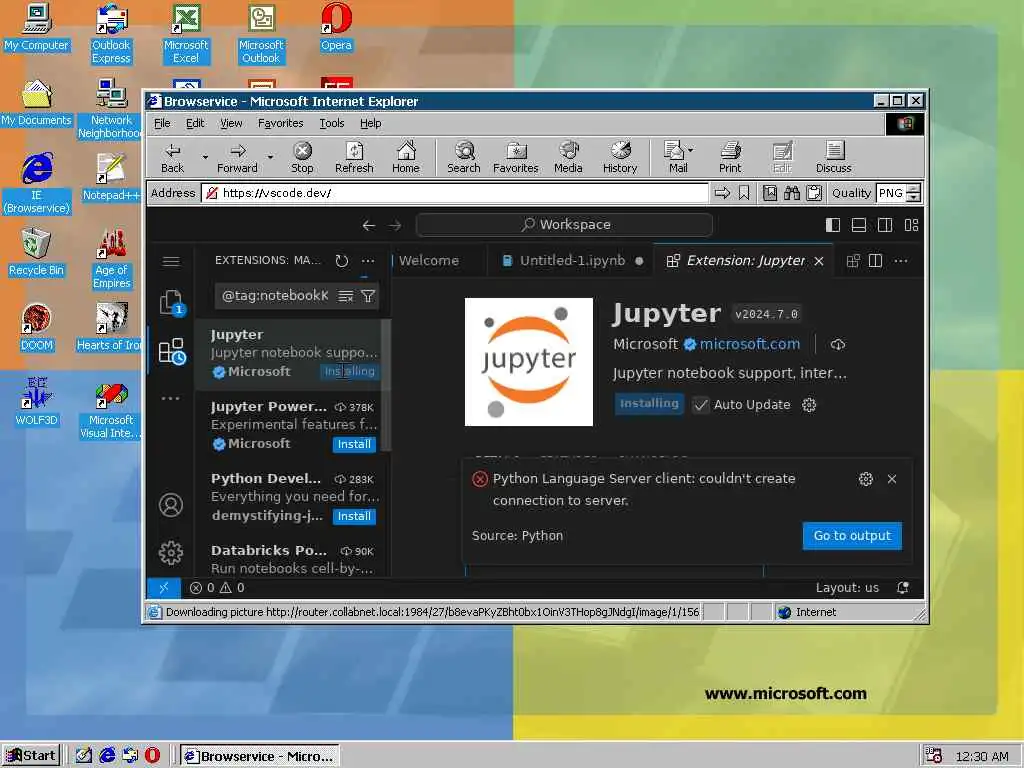Image resolution: width=1024 pixels, height=768 pixels.
Task: Go back using VS Code arrow
Action: (368, 225)
